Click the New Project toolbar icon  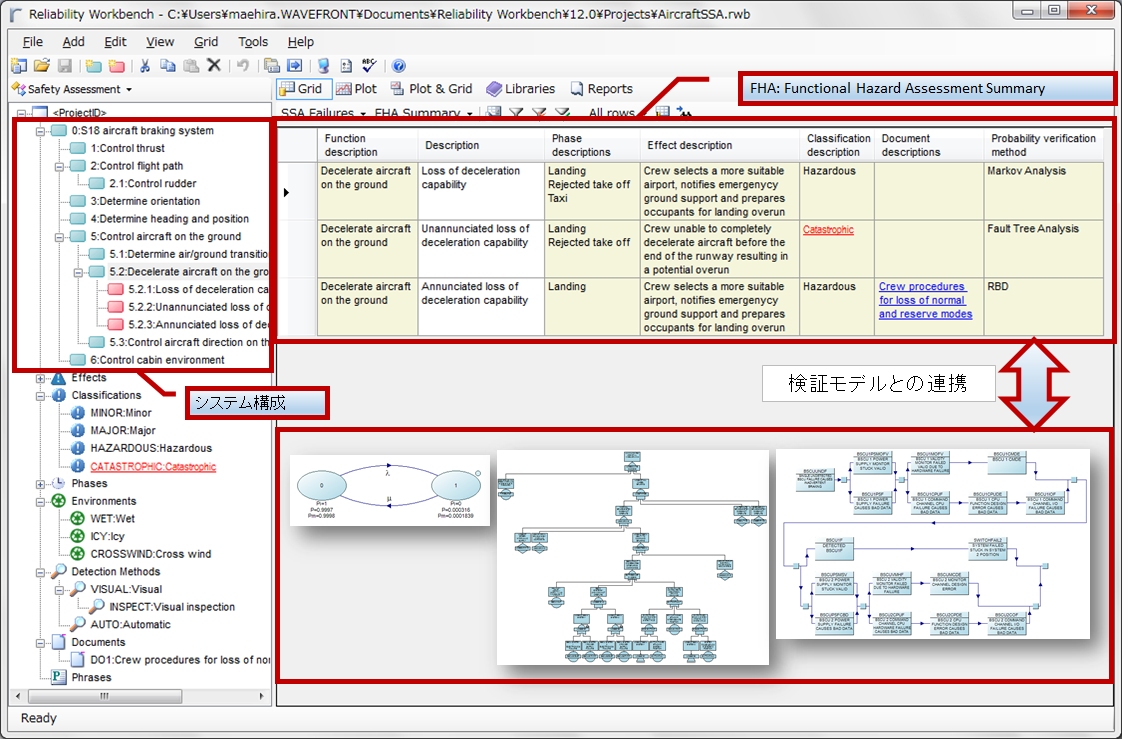(19, 66)
